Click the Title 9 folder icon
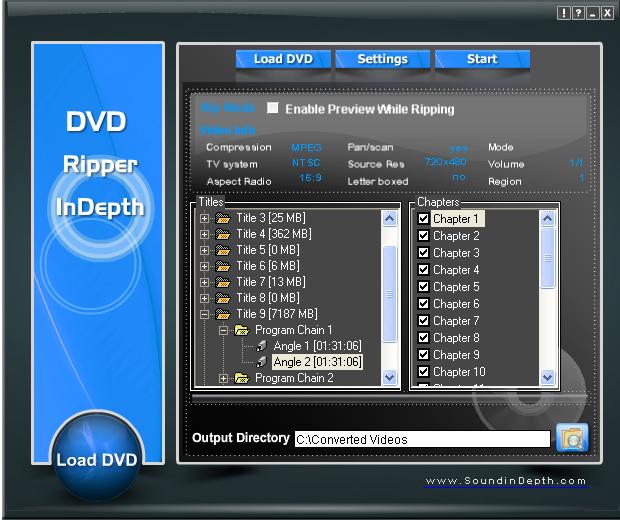This screenshot has width=620, height=520. pyautogui.click(x=223, y=314)
